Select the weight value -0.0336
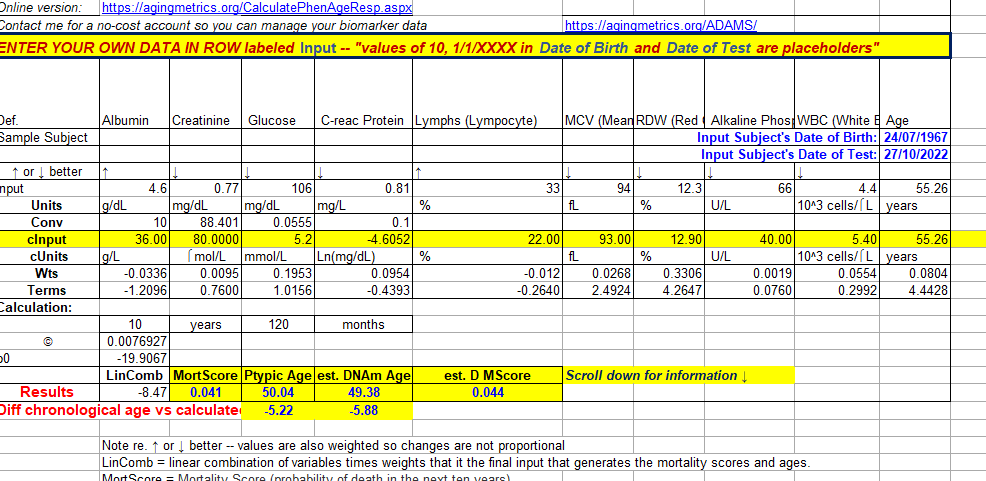Screen dimensions: 986x481 point(135,274)
